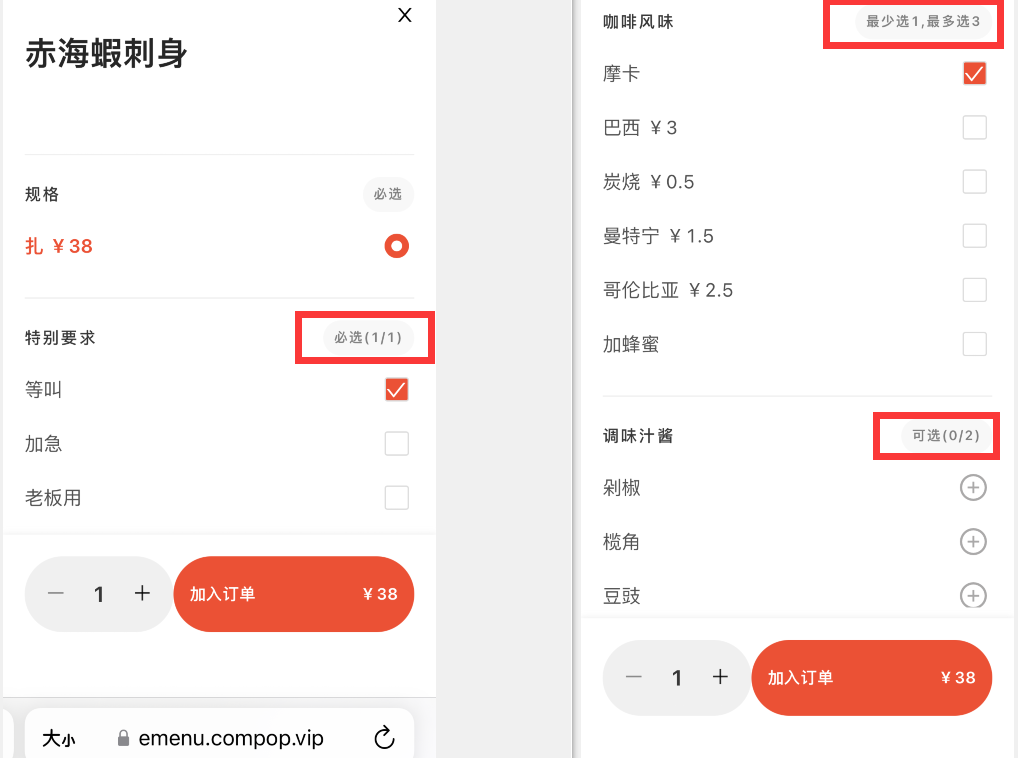Check the 加急 option
The image size is (1018, 758).
tap(397, 444)
